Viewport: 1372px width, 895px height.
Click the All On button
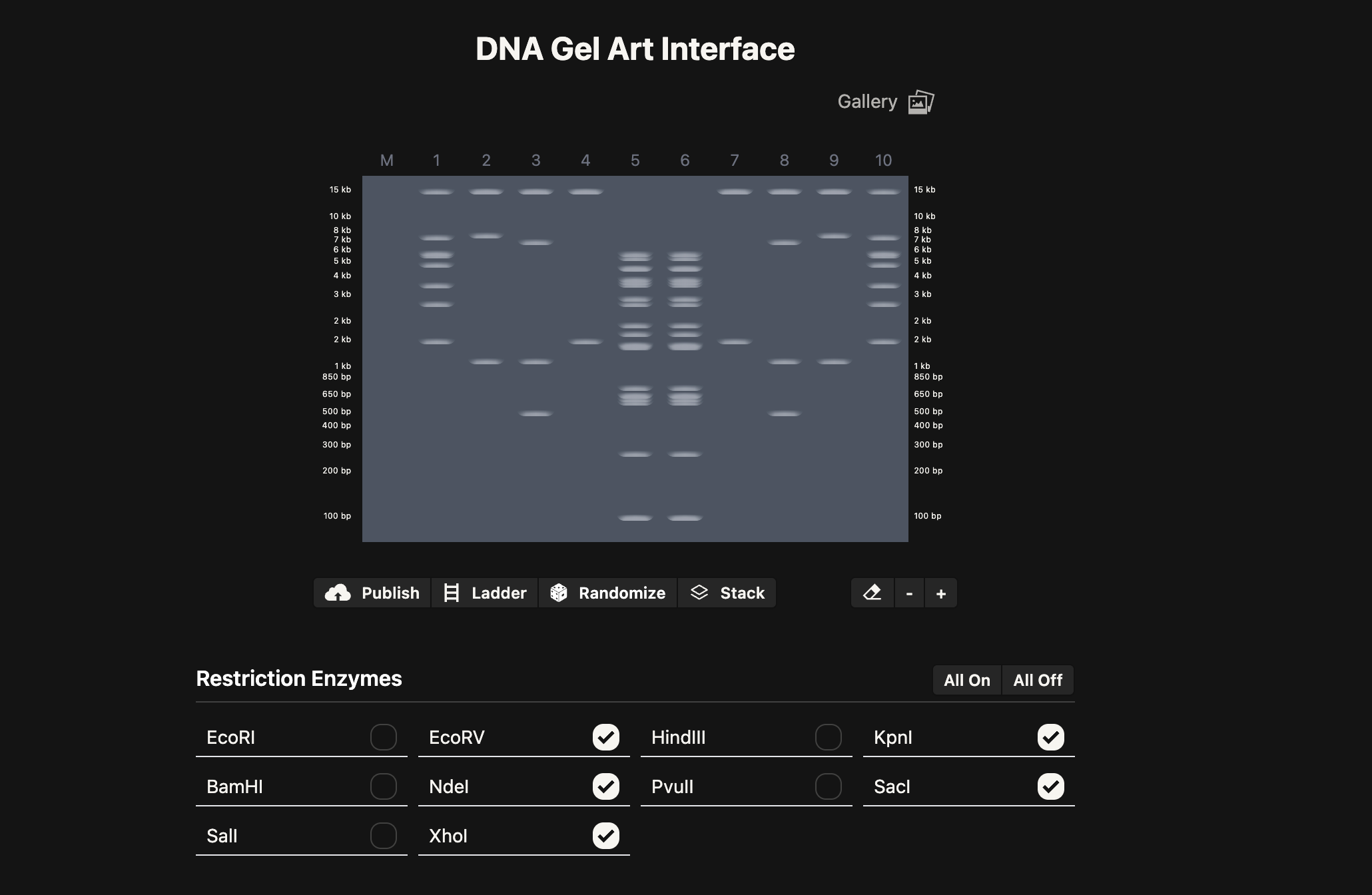(966, 680)
